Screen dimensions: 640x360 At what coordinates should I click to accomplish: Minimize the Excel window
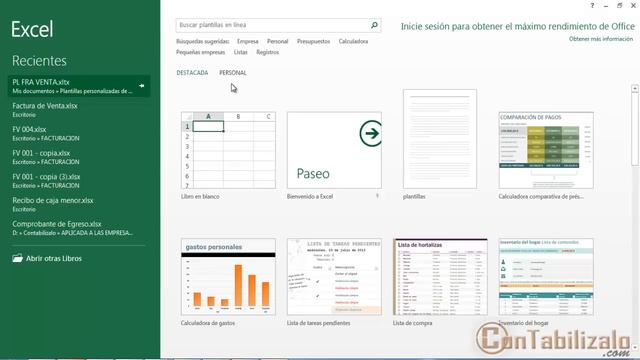(x=606, y=6)
